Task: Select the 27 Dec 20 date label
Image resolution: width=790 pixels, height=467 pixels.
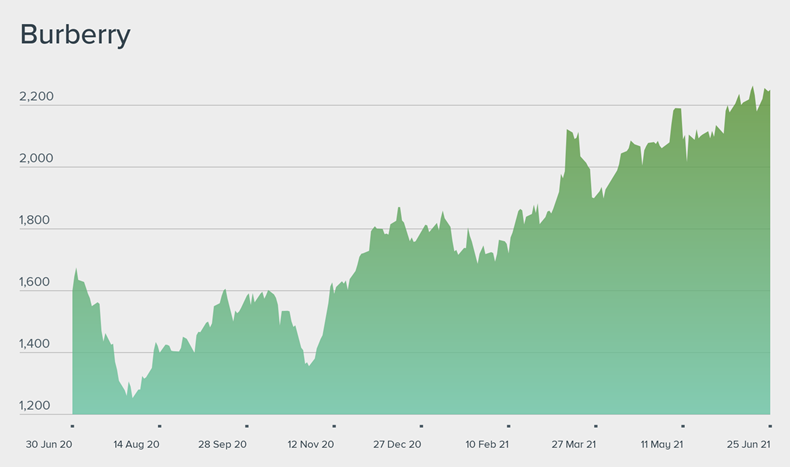Action: click(397, 443)
